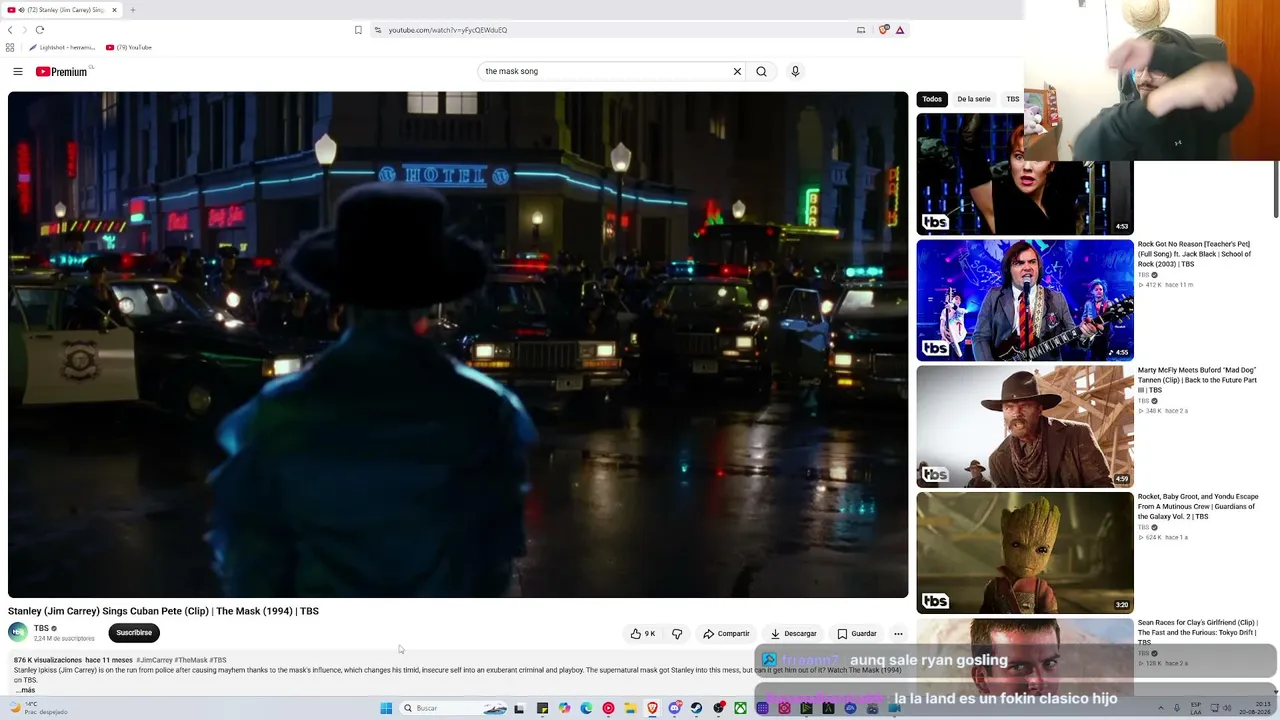Select the TBS filter chip
The height and width of the screenshot is (720, 1280).
point(1012,99)
